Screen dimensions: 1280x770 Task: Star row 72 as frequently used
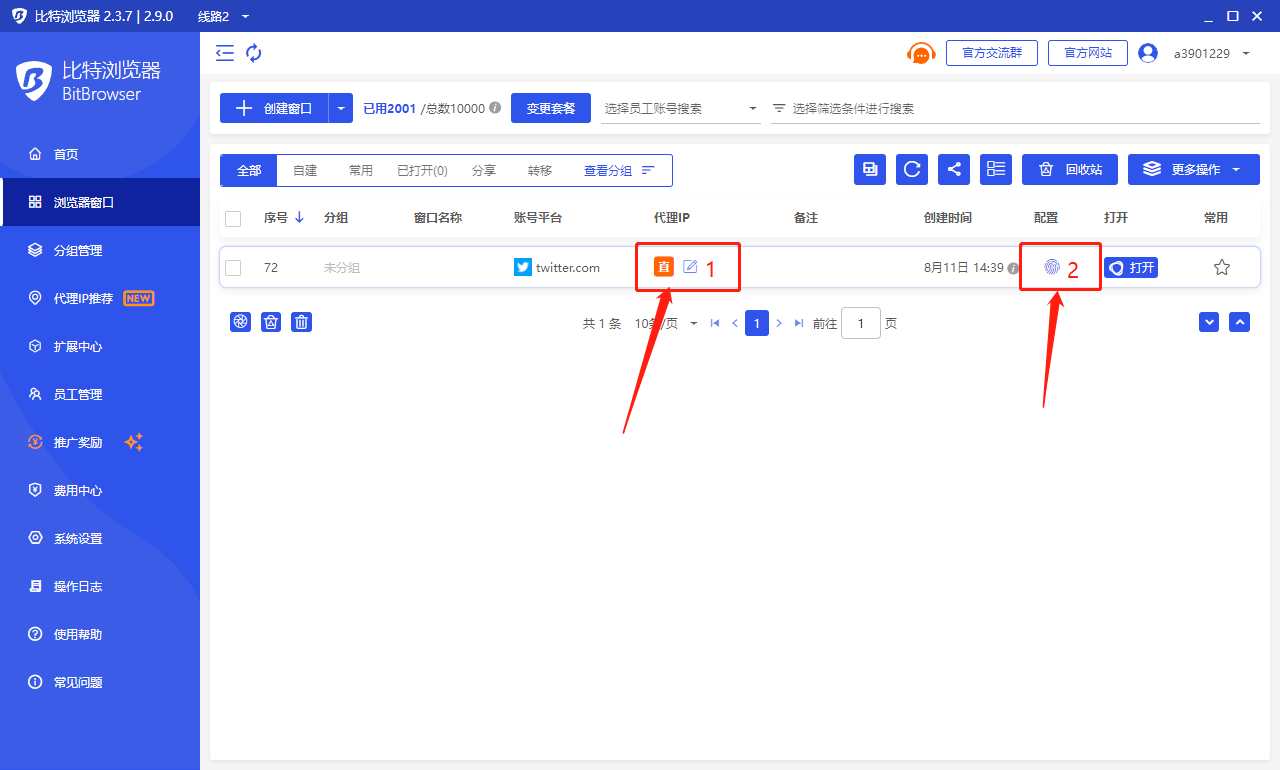pos(1221,267)
